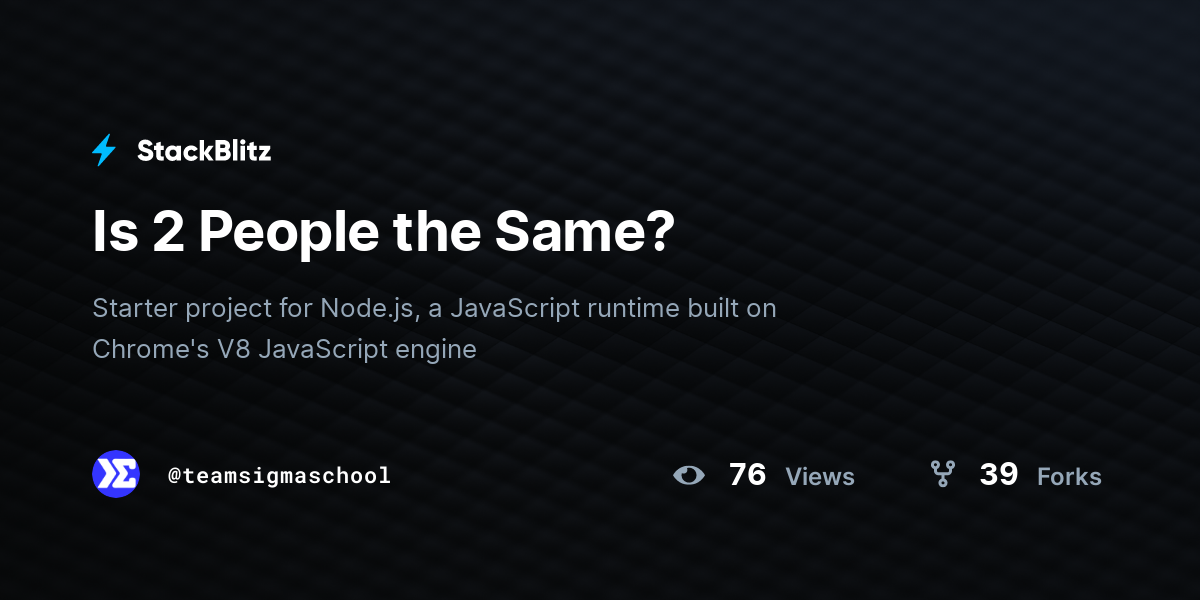Select the Forks label
Screen dimensions: 1200x600
pyautogui.click(x=1069, y=477)
